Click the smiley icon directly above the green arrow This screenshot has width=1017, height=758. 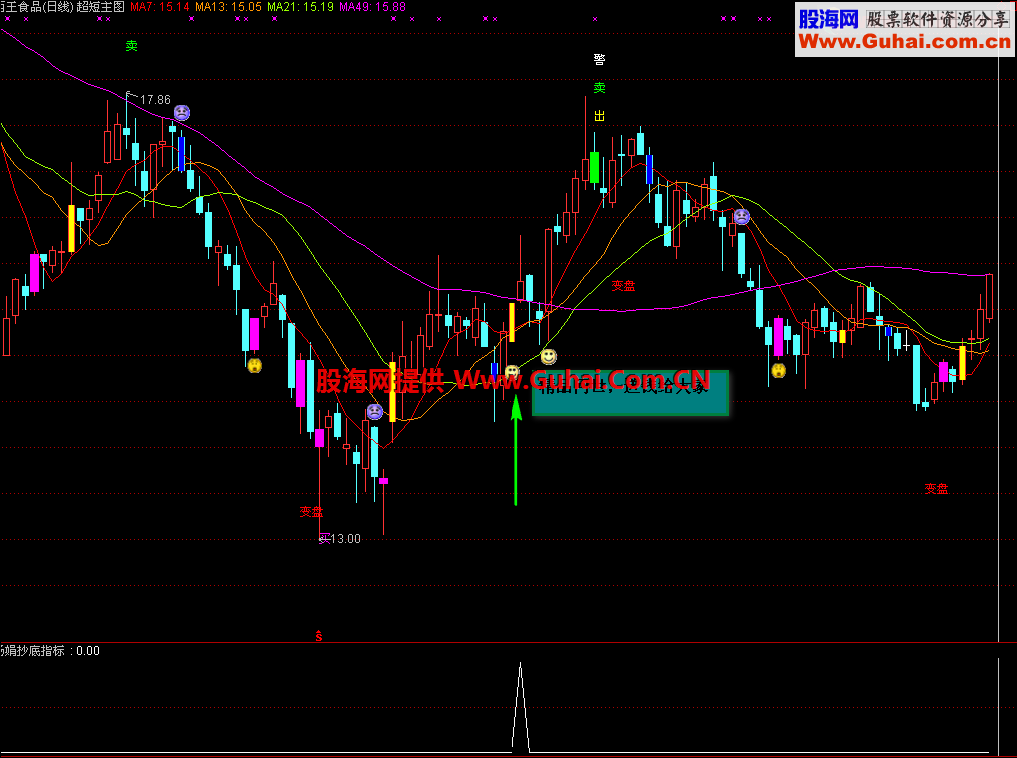(x=512, y=372)
